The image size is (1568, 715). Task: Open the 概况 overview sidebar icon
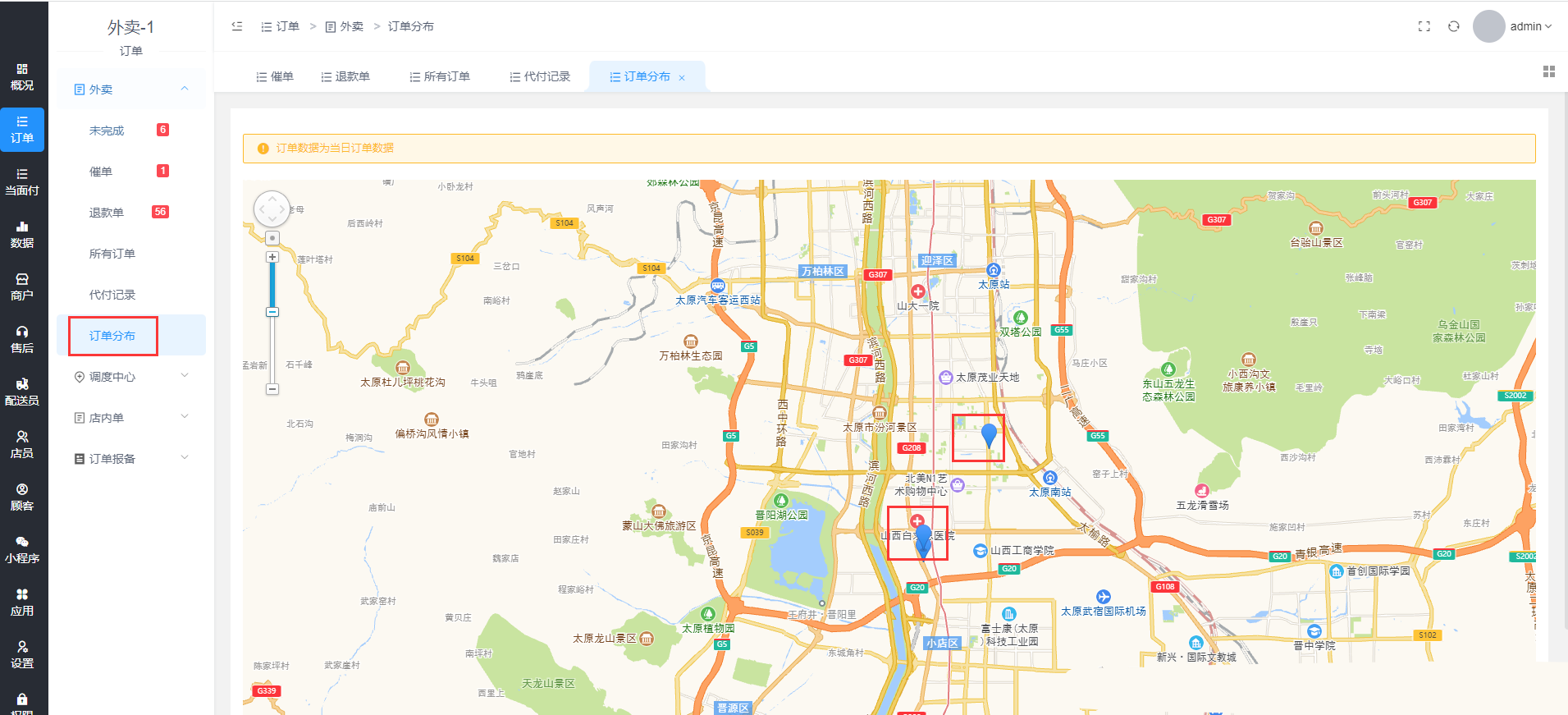[22, 77]
